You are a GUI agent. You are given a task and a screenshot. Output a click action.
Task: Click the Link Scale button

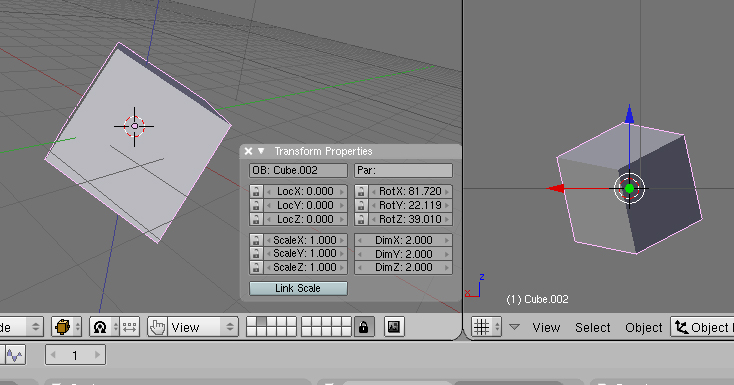[x=298, y=288]
